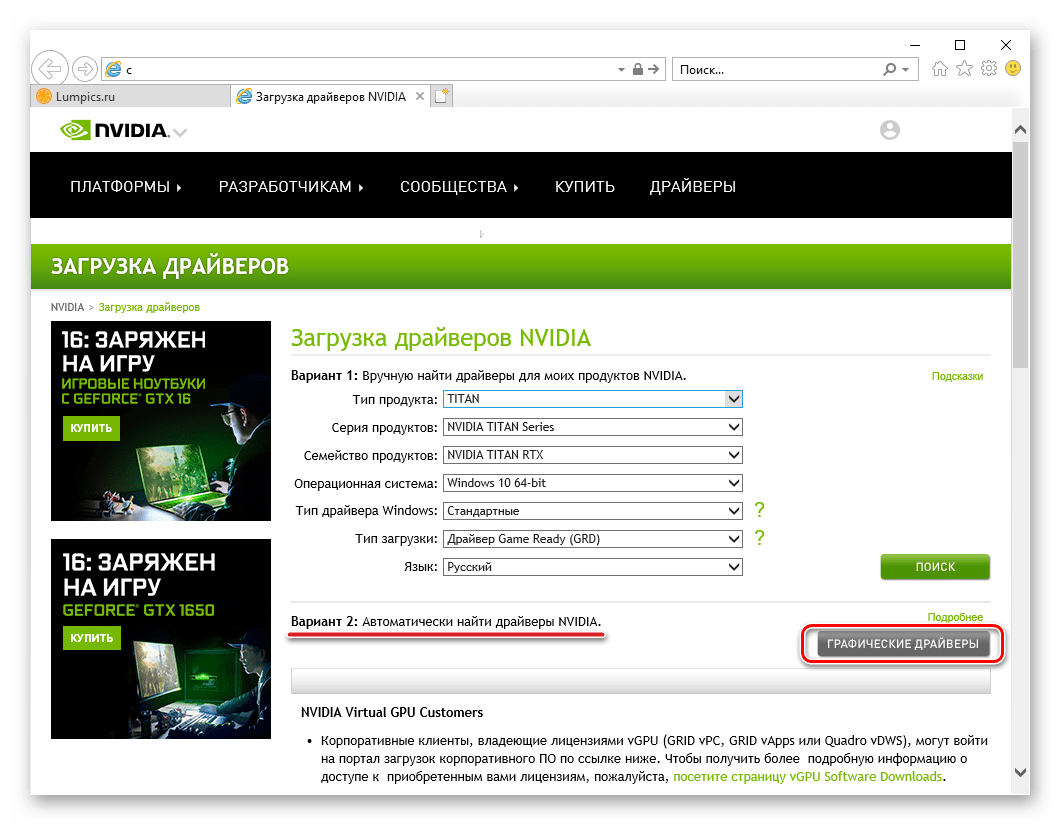Image resolution: width=1060 pixels, height=825 pixels.
Task: Open a new tab button
Action: point(442,97)
